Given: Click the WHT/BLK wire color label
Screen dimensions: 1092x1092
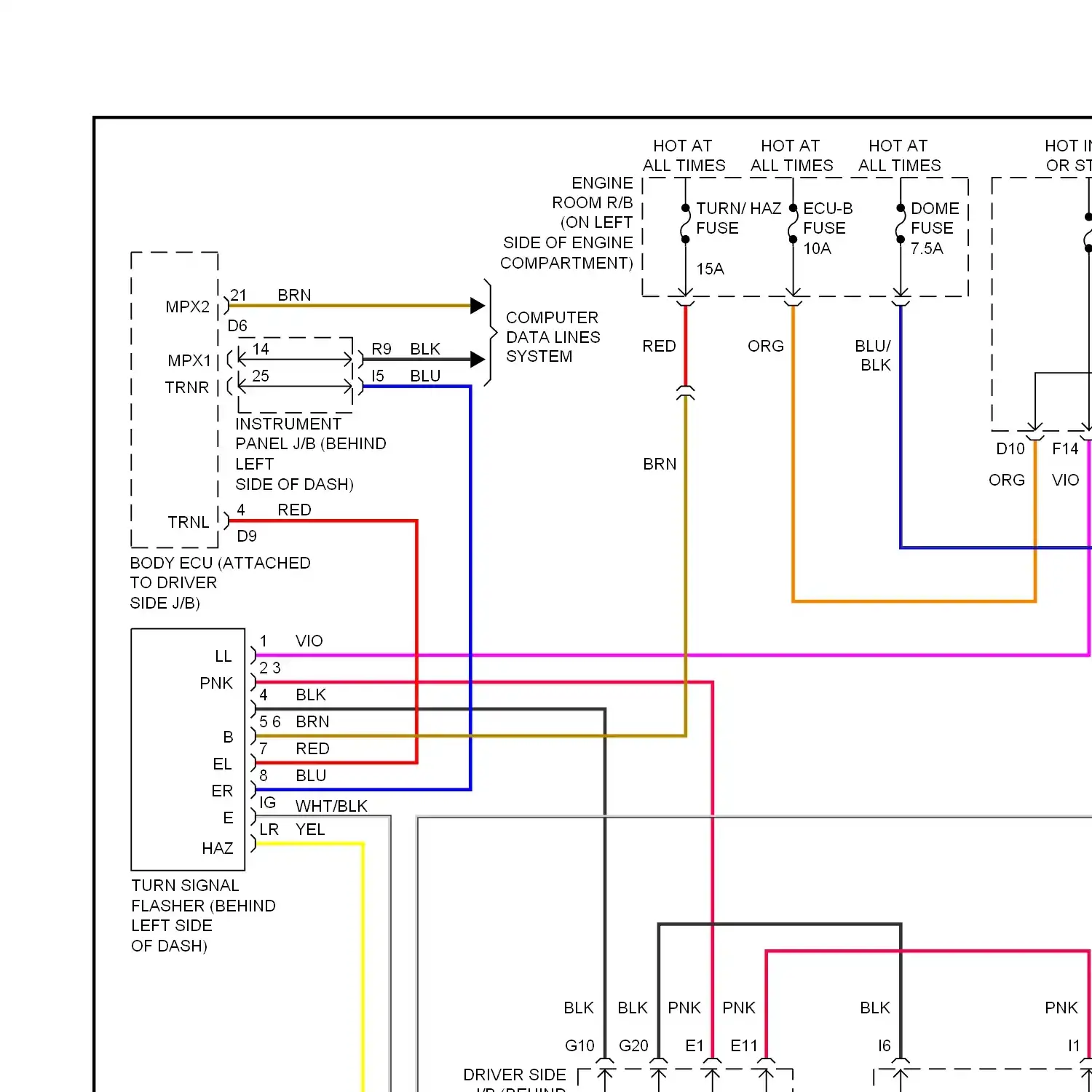Looking at the screenshot, I should click(331, 806).
